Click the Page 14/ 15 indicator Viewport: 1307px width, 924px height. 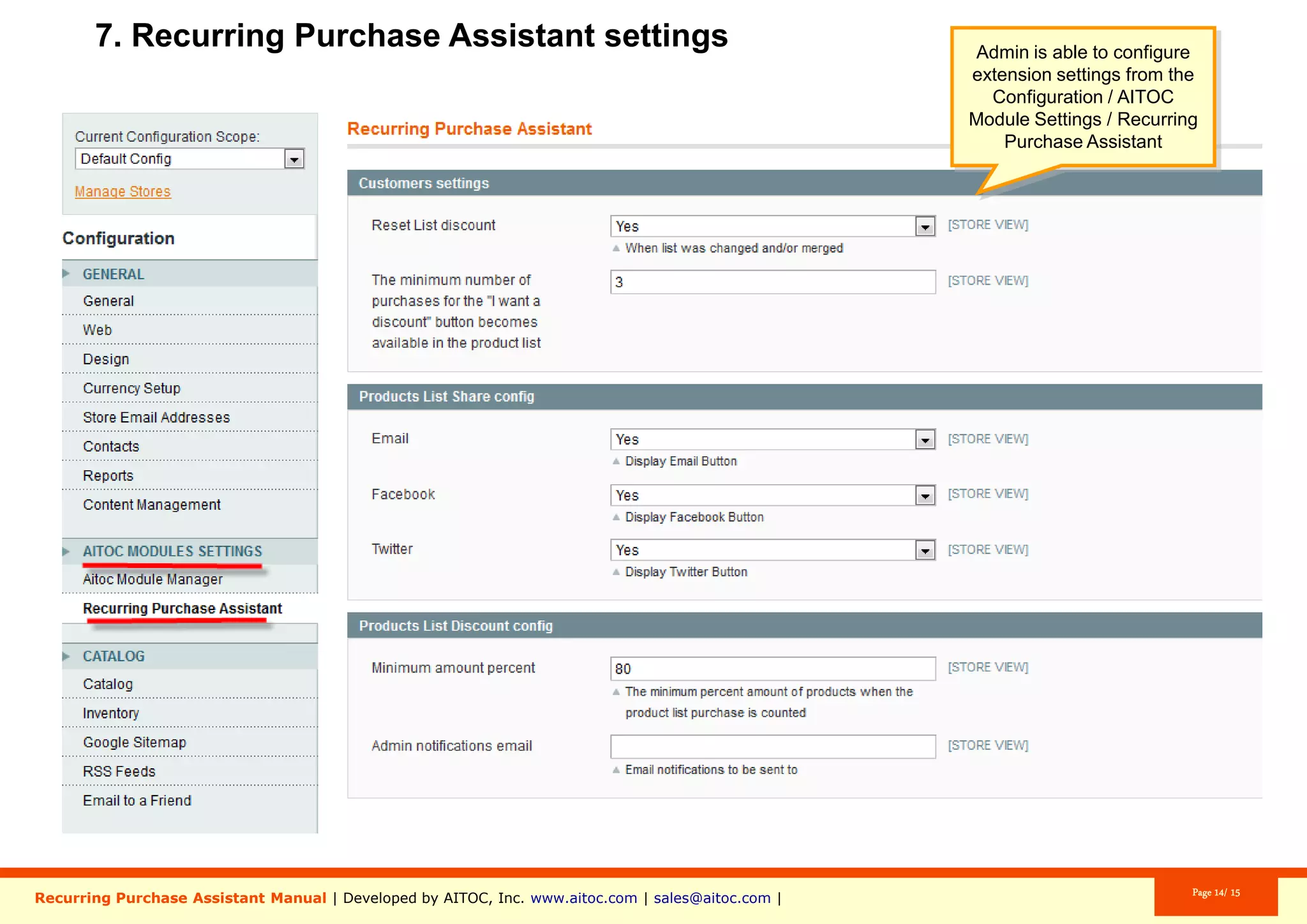click(x=1216, y=893)
